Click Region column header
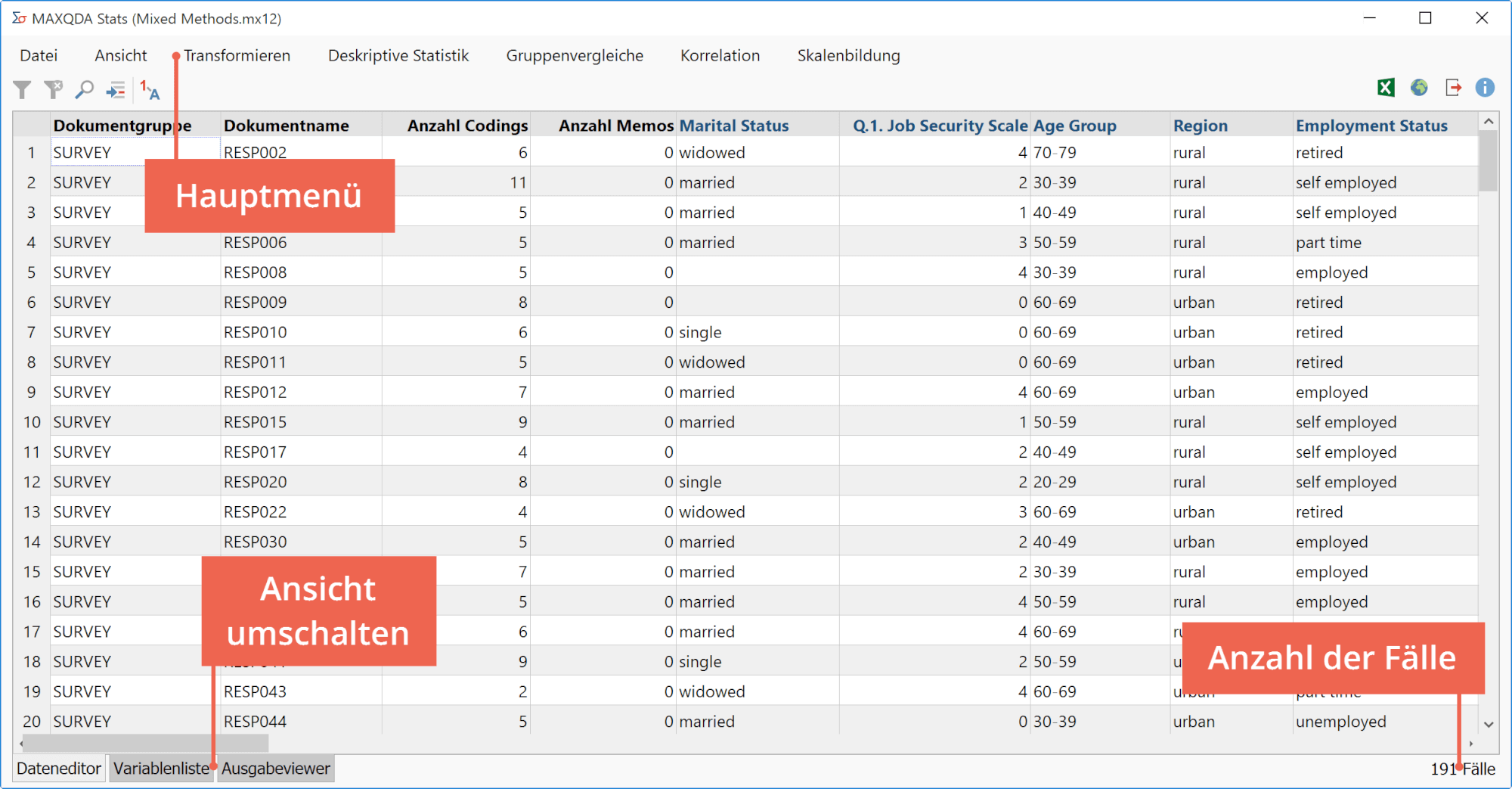This screenshot has width=1512, height=789. click(x=1232, y=126)
